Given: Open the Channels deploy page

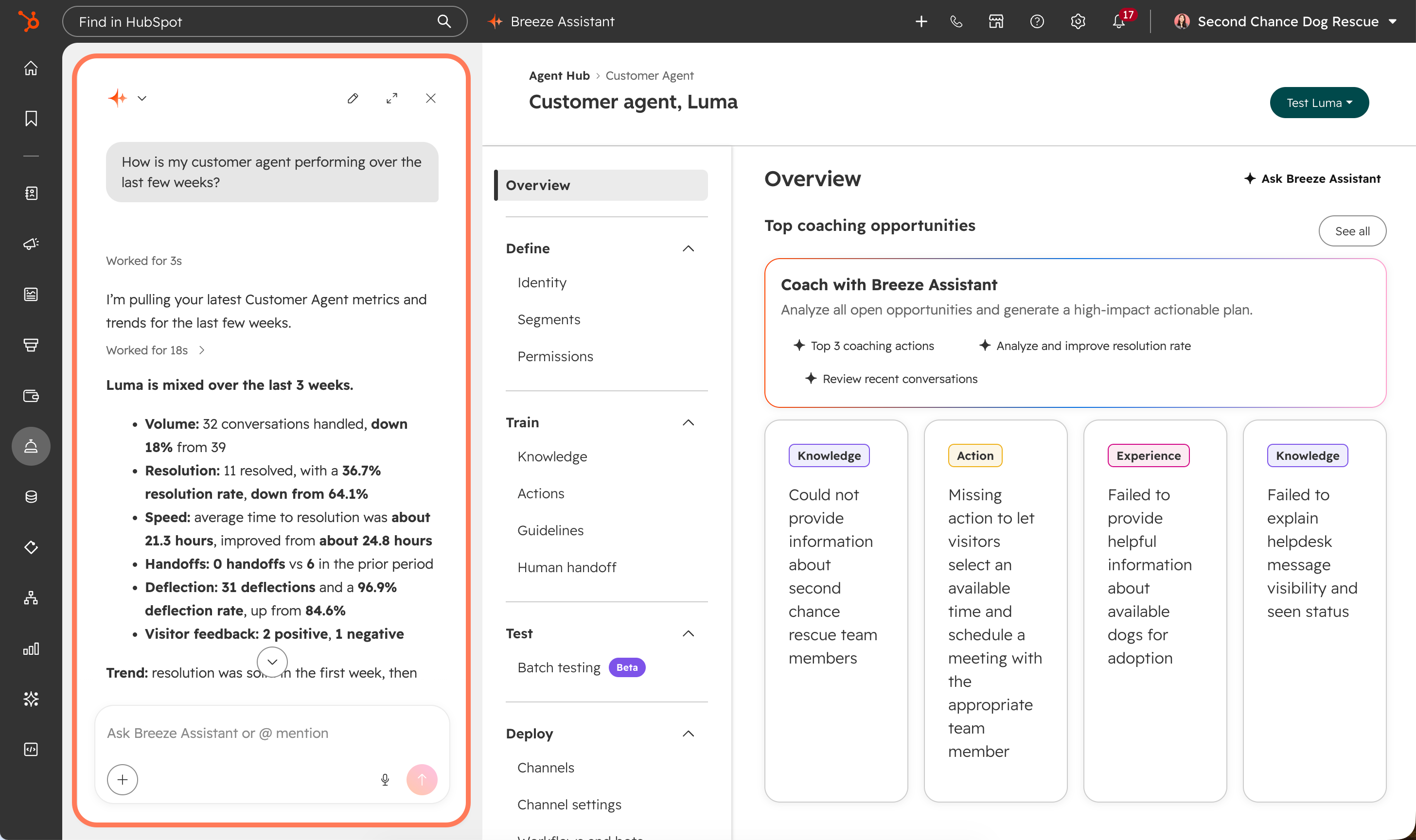Looking at the screenshot, I should coord(546,768).
